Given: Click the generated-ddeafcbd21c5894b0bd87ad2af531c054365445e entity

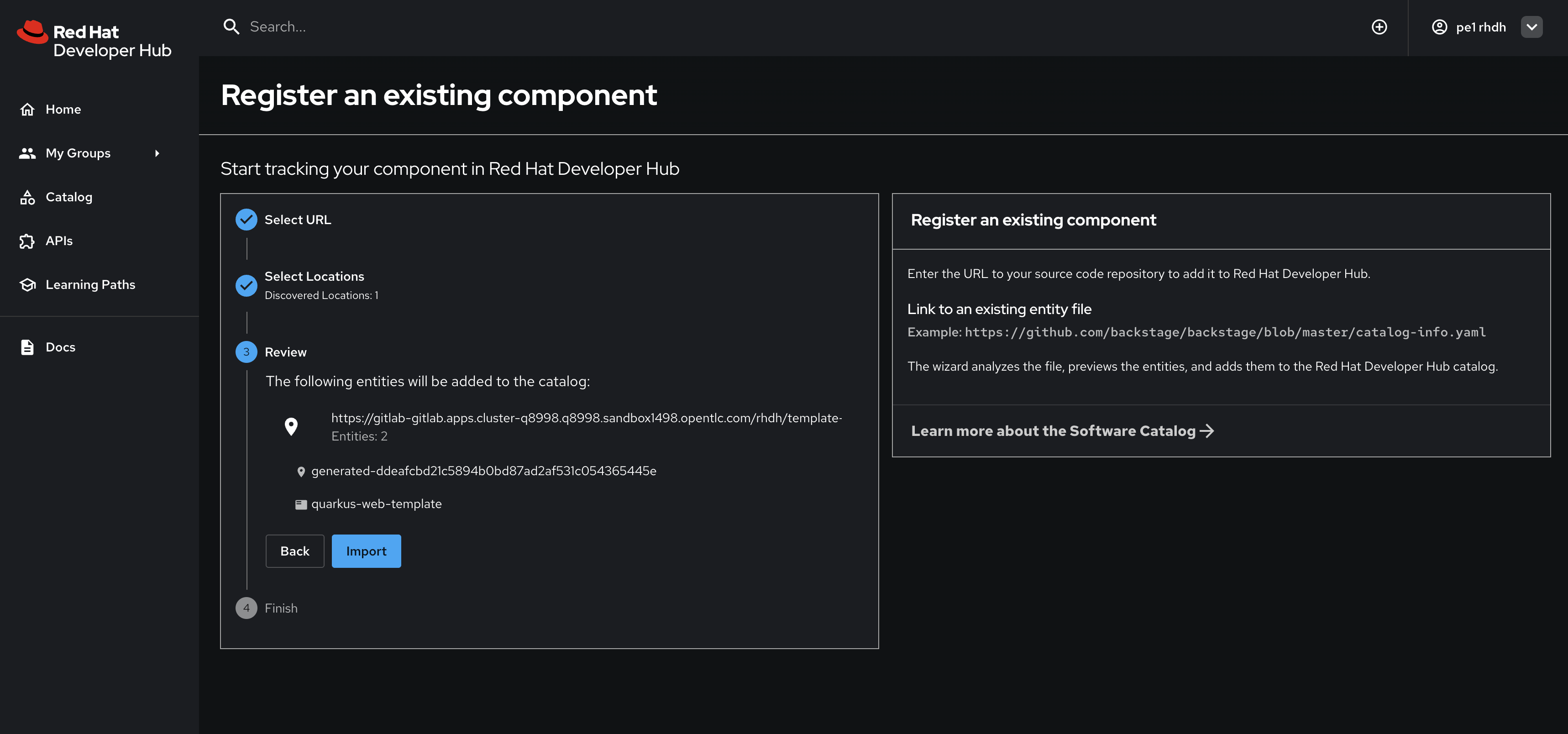Looking at the screenshot, I should 484,471.
